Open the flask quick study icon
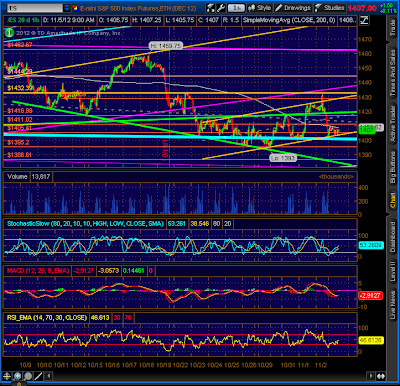 click(x=211, y=7)
